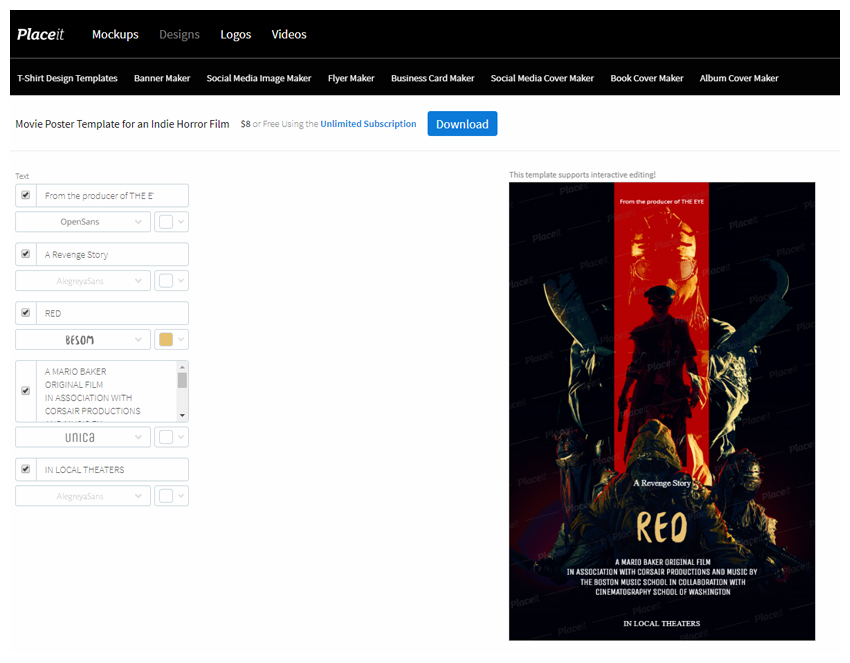The image size is (850, 663).
Task: Select the Videos menu item
Action: tap(289, 34)
